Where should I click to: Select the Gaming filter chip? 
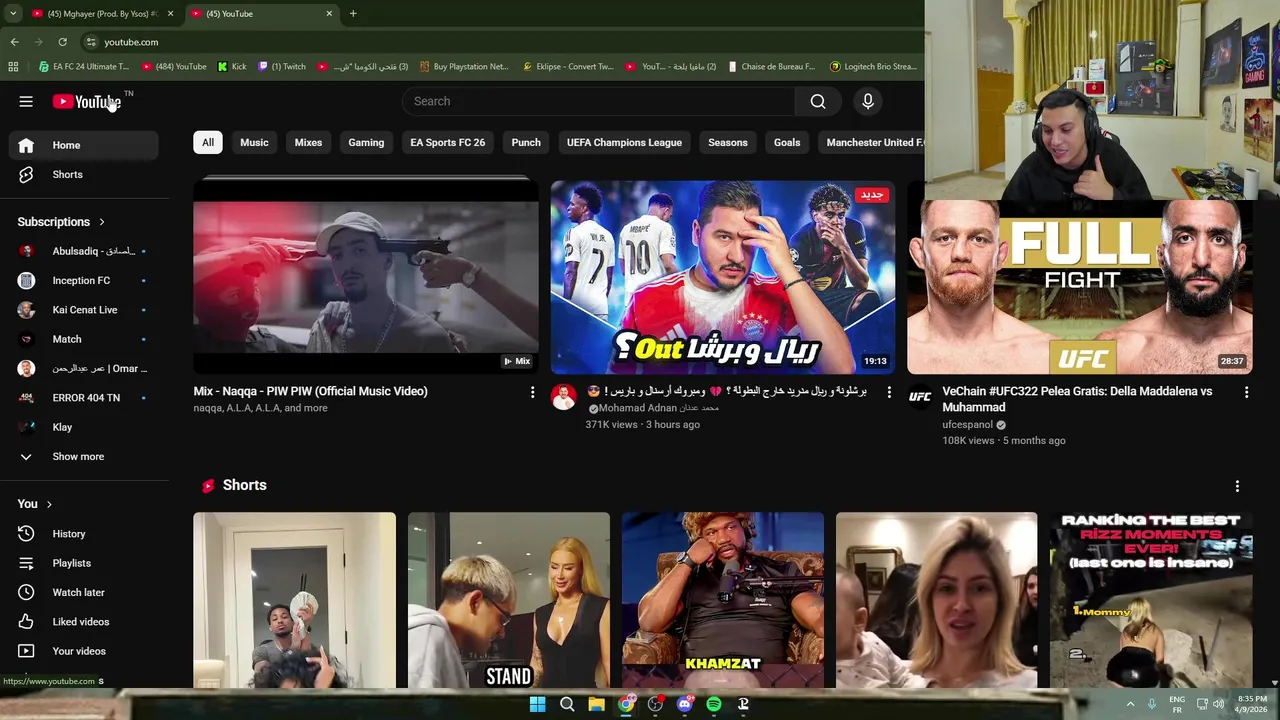(x=366, y=142)
